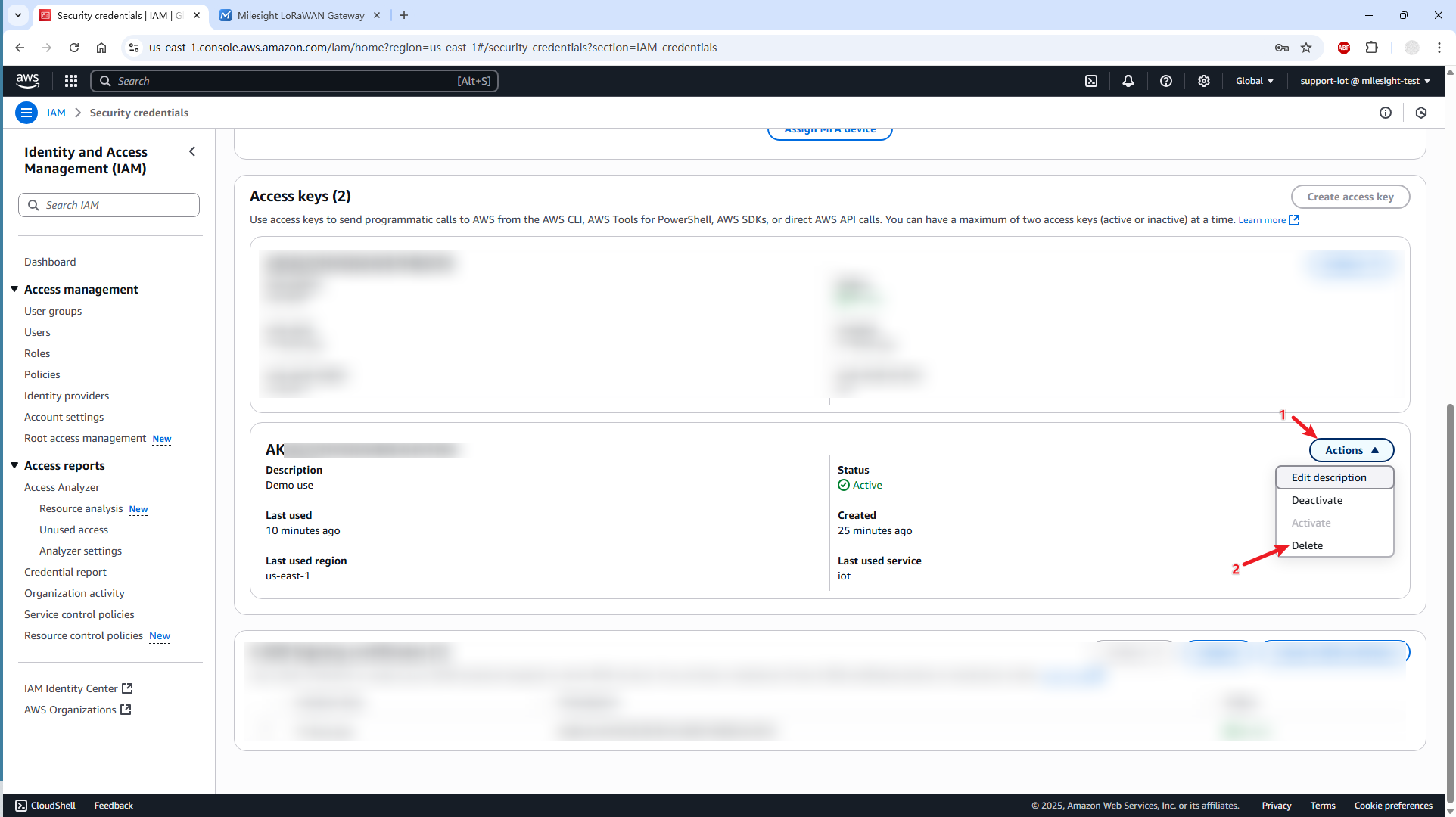Viewport: 1456px width, 817px height.
Task: Click the Create access key button
Action: pos(1350,197)
